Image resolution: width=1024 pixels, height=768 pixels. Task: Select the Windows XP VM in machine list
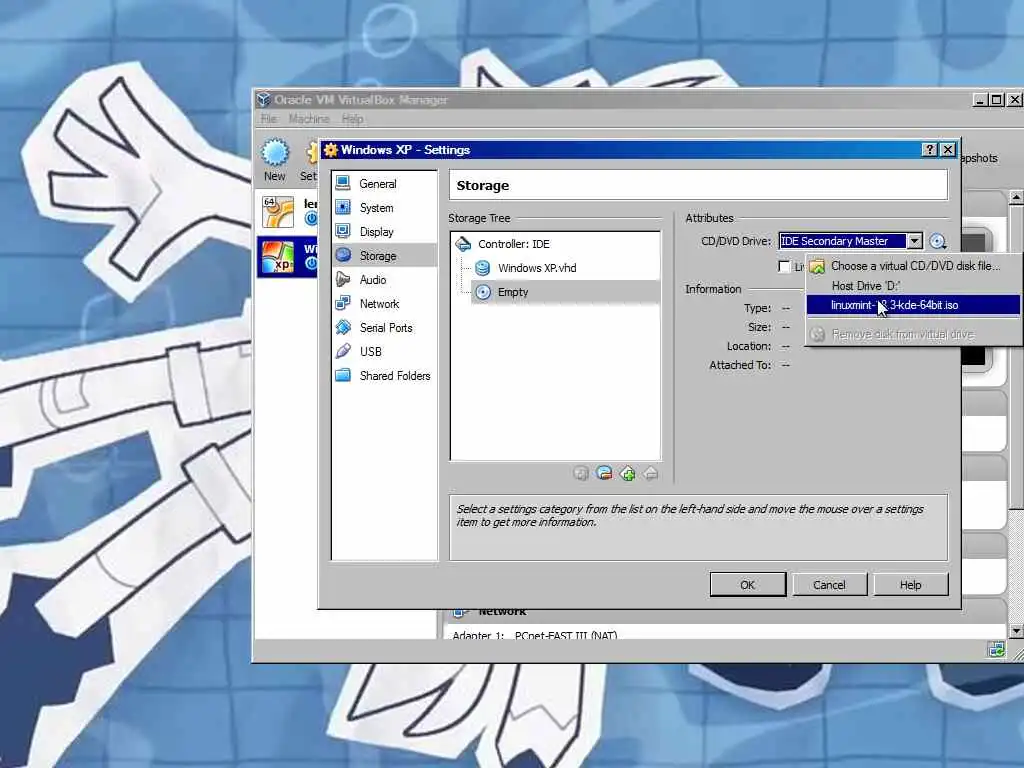[x=288, y=257]
